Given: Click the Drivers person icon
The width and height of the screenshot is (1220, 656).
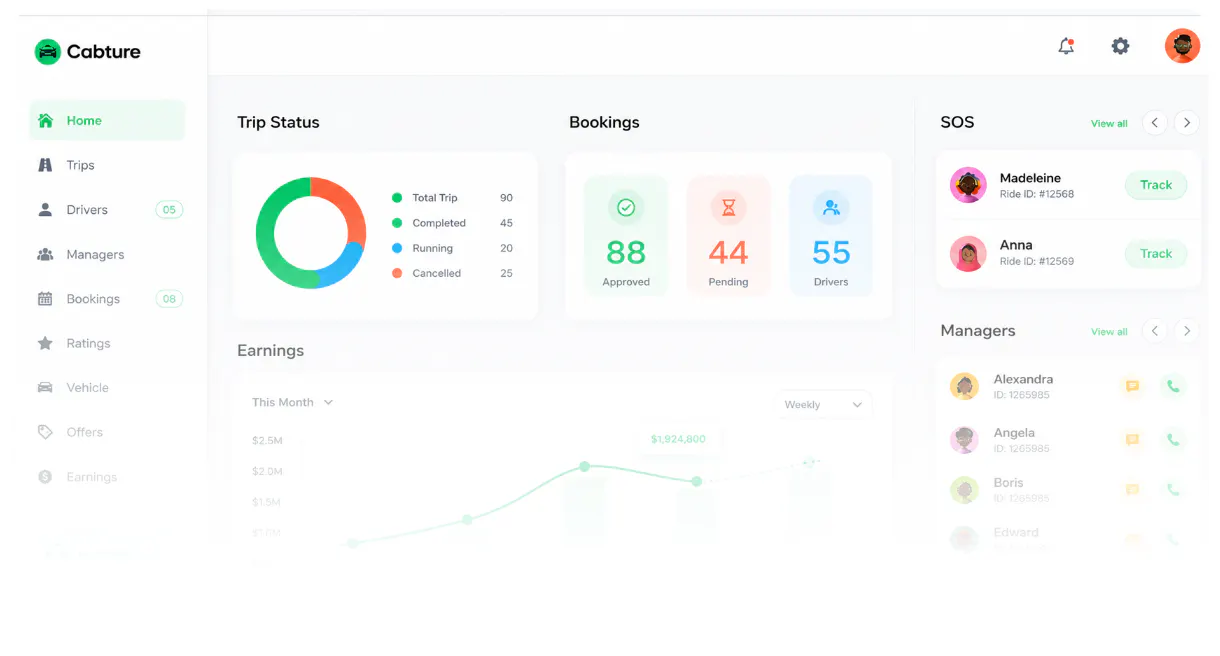Looking at the screenshot, I should (x=45, y=210).
